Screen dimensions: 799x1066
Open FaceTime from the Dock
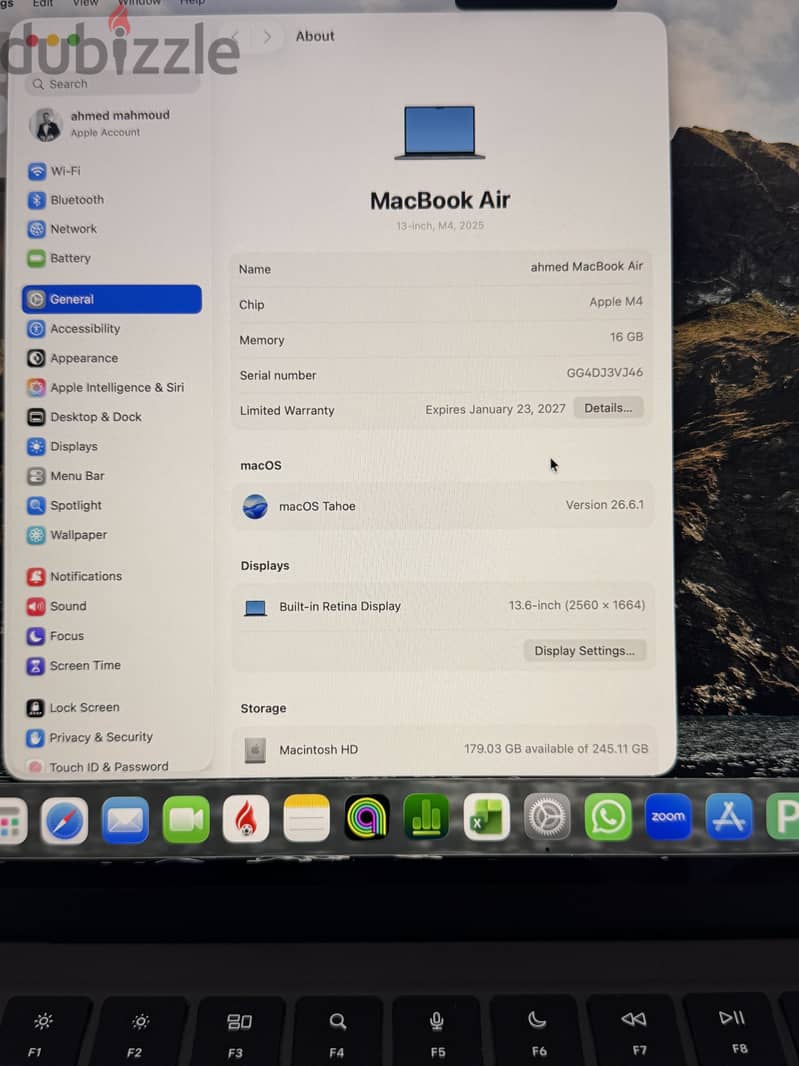pos(186,819)
